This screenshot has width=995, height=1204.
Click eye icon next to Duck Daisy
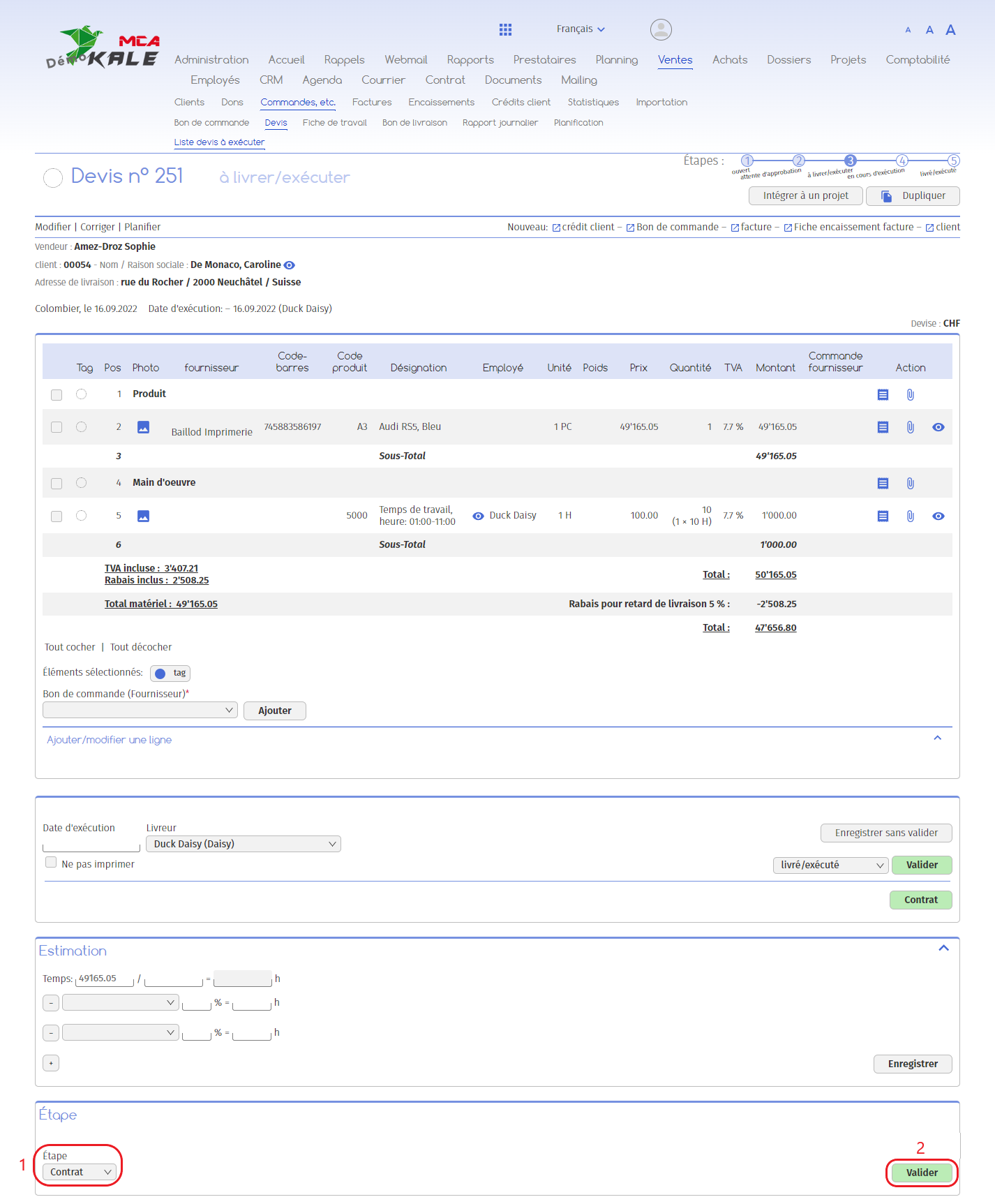pos(478,516)
